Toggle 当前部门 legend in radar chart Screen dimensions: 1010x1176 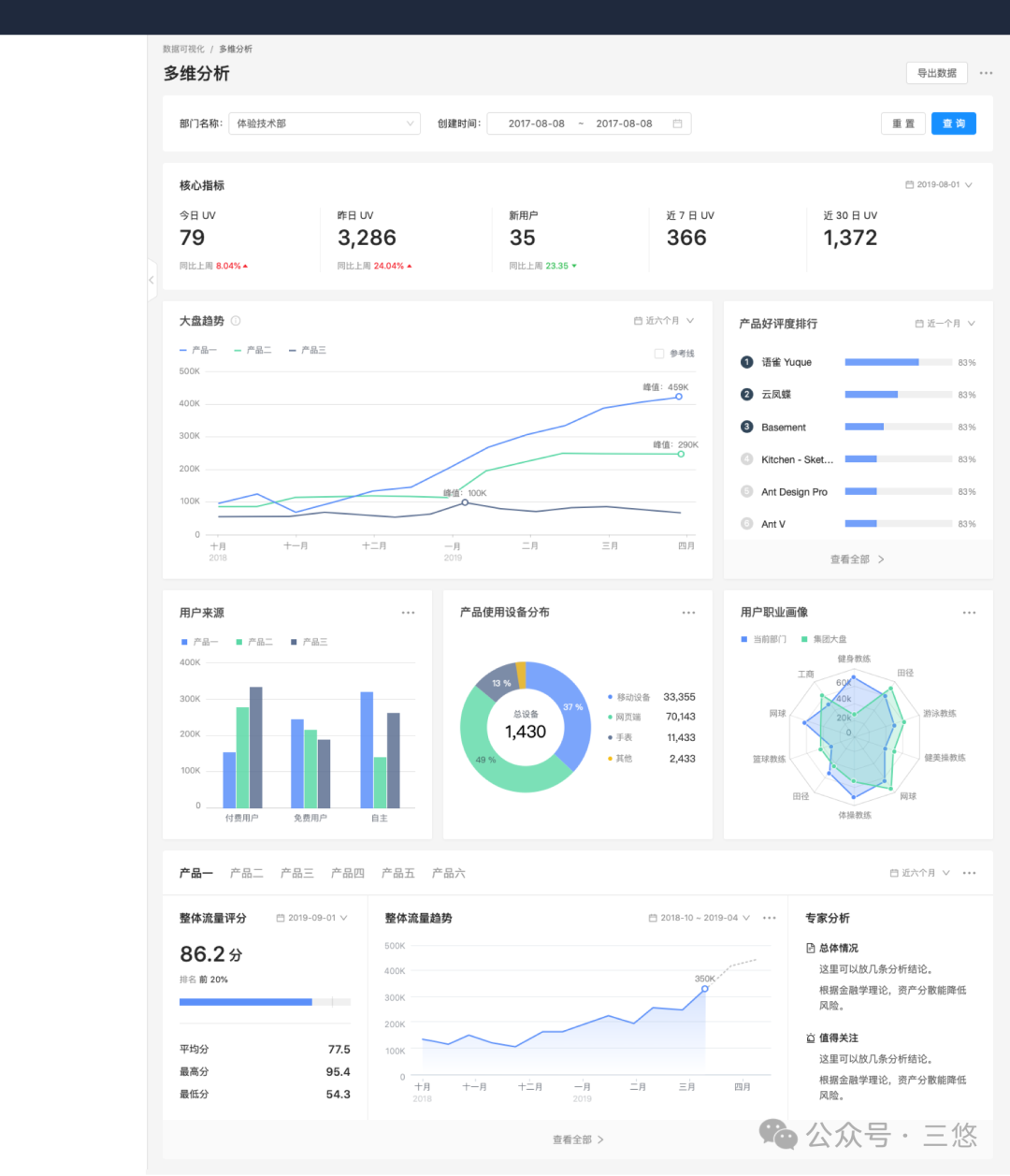(764, 639)
